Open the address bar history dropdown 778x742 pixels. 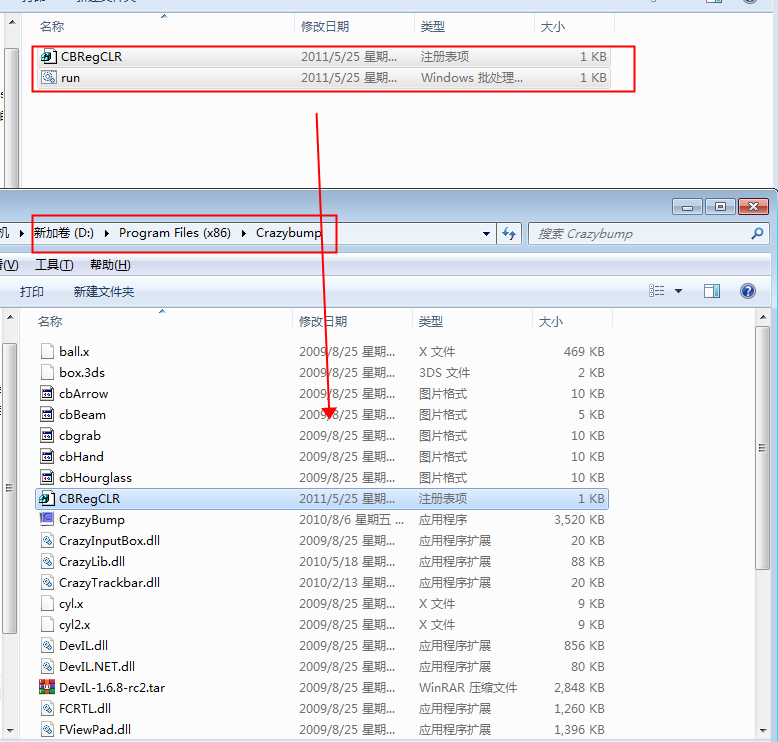click(x=486, y=233)
